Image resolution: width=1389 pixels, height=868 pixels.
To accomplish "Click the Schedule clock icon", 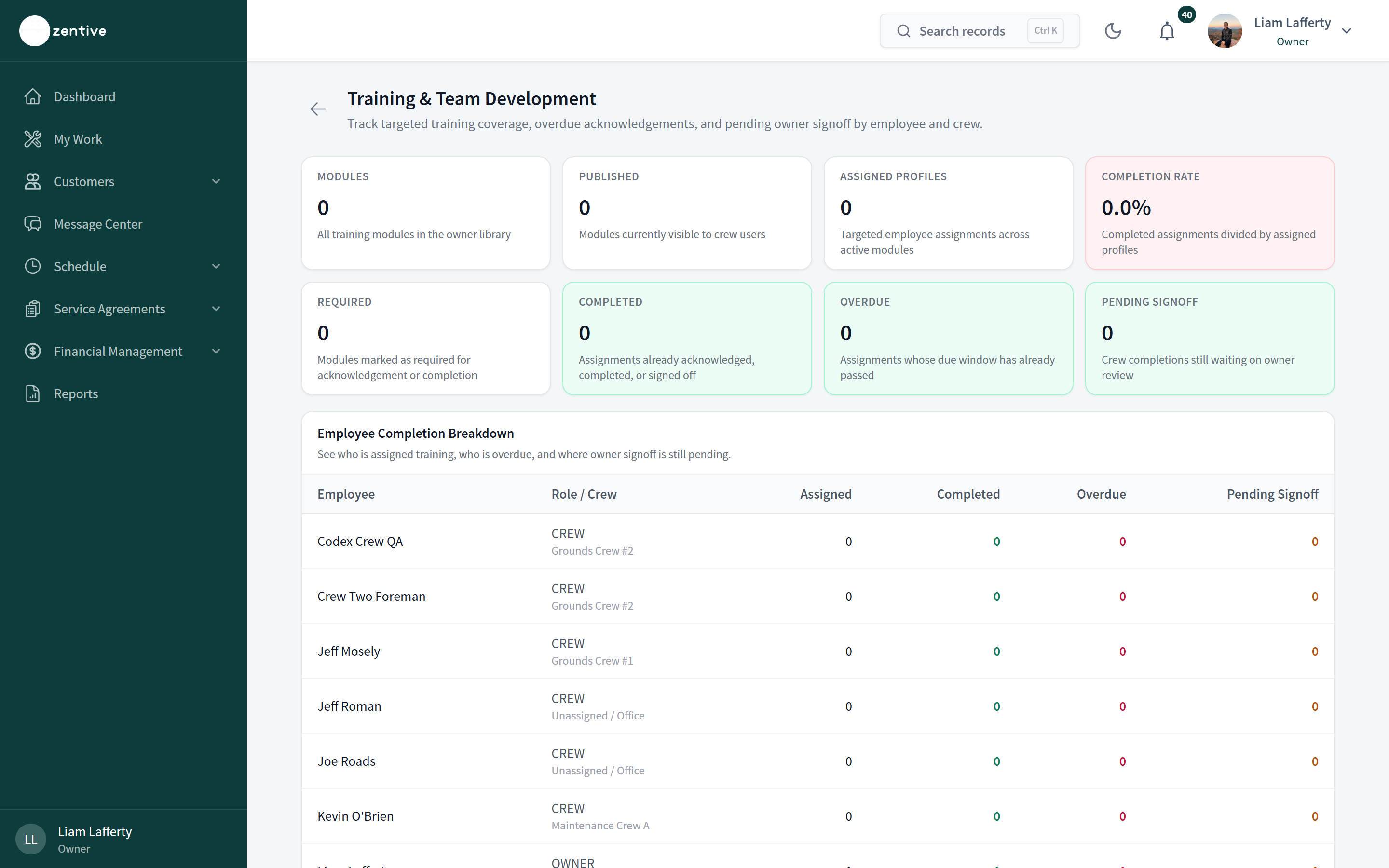I will [x=33, y=266].
